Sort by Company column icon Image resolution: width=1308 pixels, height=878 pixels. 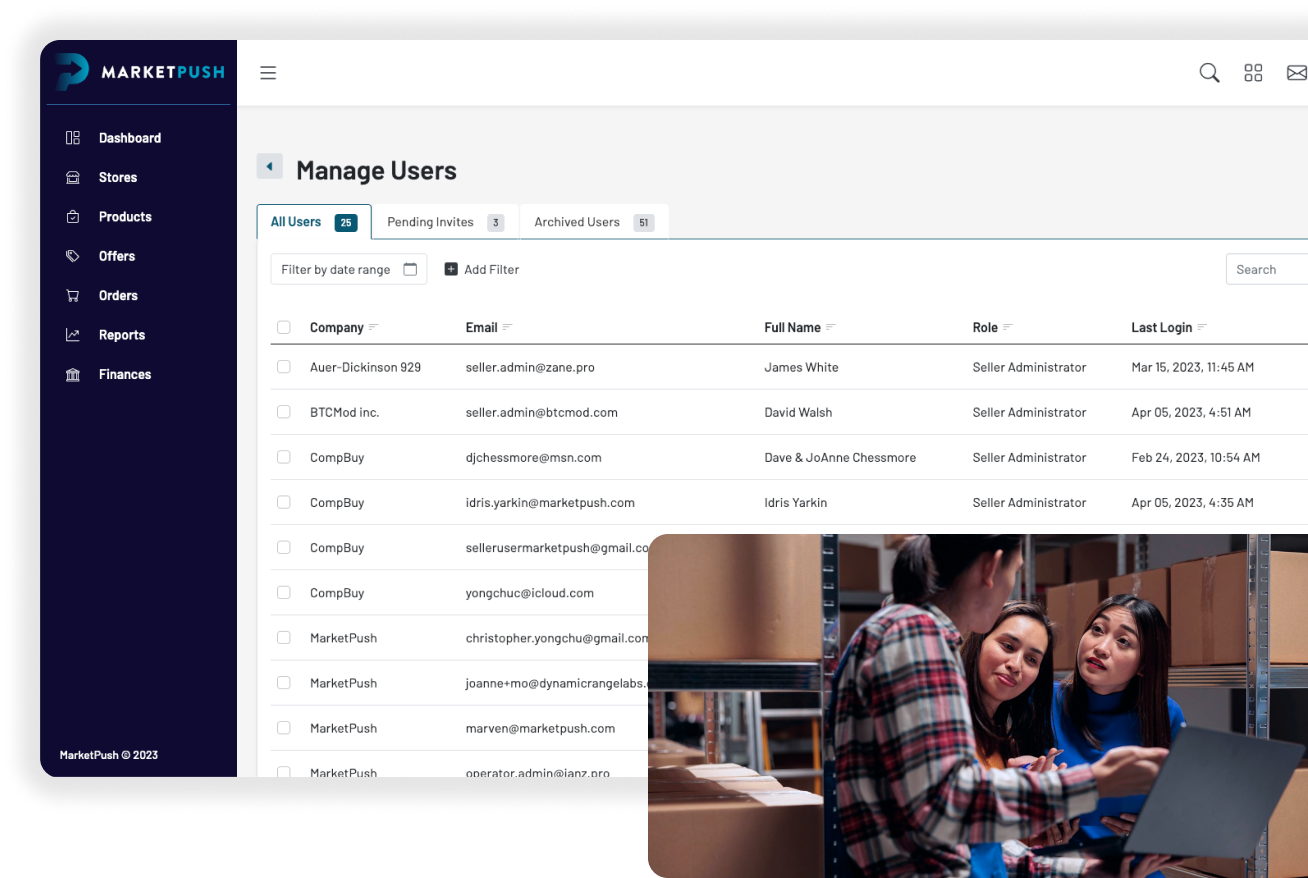point(374,328)
